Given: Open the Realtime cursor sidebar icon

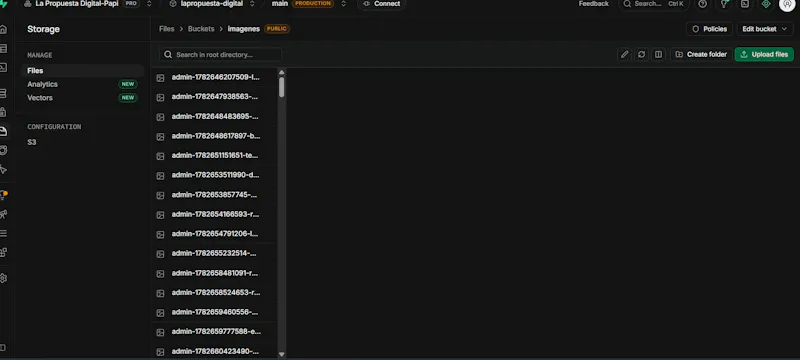Looking at the screenshot, I should point(4,169).
